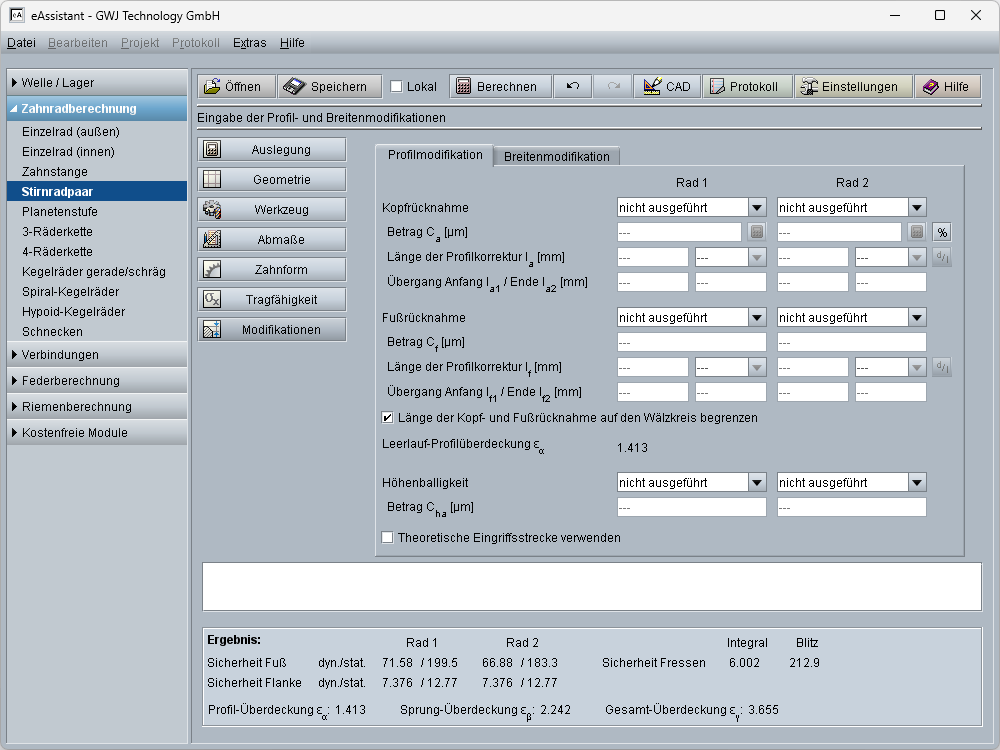The width and height of the screenshot is (1000, 750).
Task: Open the Extras menu
Action: click(249, 43)
